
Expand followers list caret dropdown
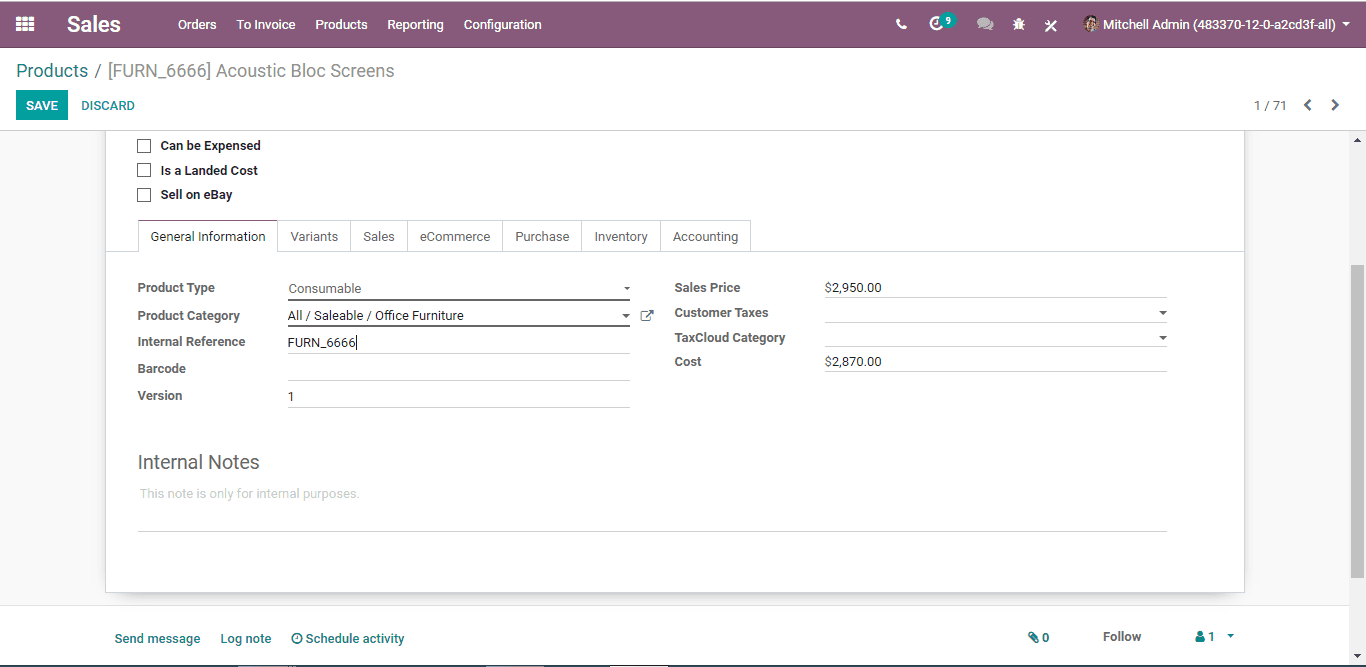[x=1230, y=637]
